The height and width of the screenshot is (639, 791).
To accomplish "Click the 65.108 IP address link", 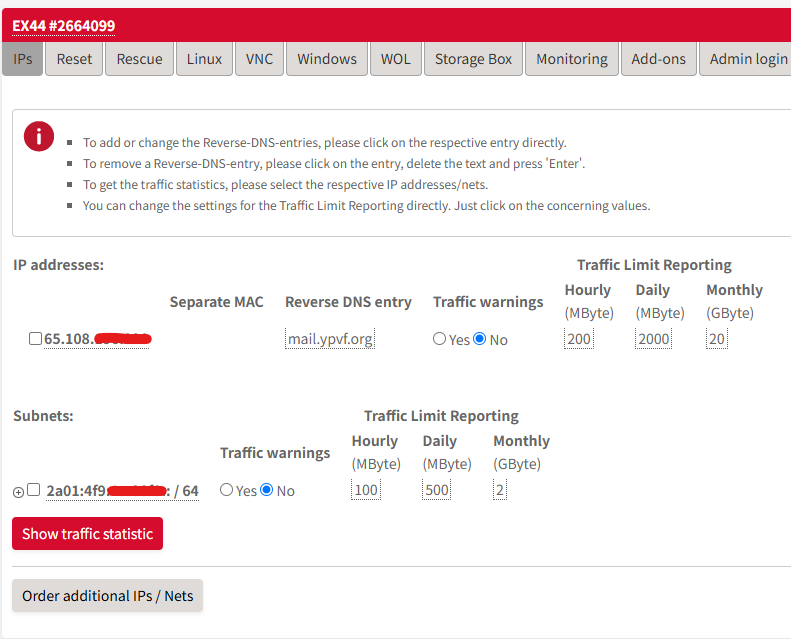I will (97, 339).
